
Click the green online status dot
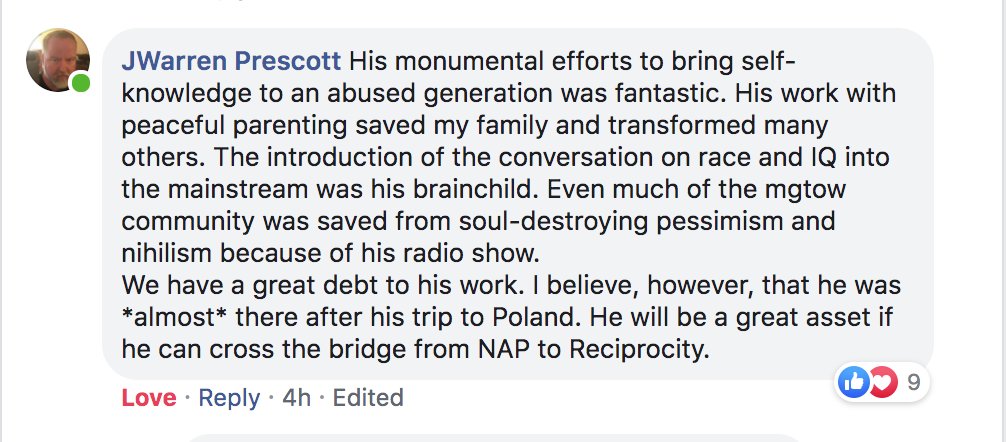[x=80, y=83]
